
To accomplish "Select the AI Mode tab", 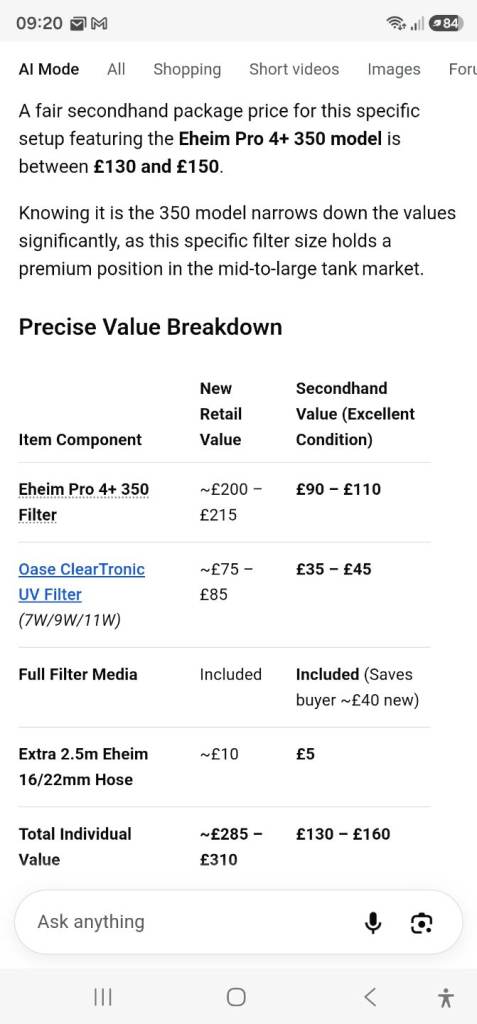I will [49, 69].
